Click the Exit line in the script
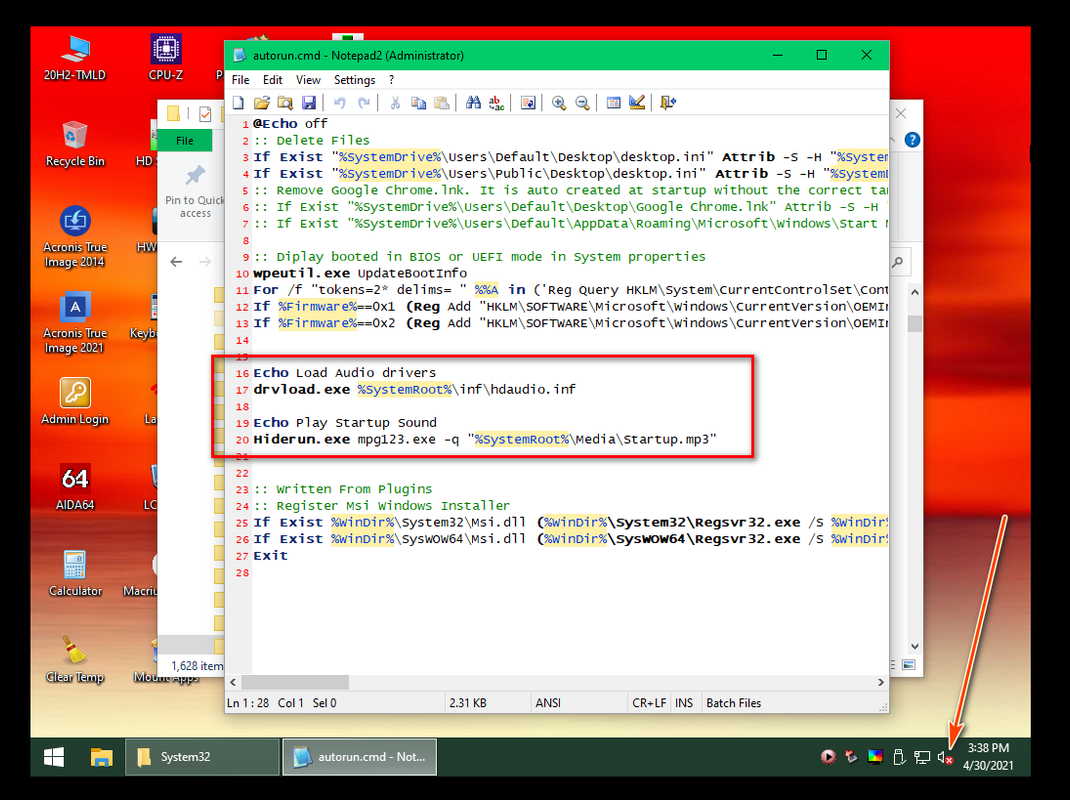The image size is (1070, 800). 270,556
